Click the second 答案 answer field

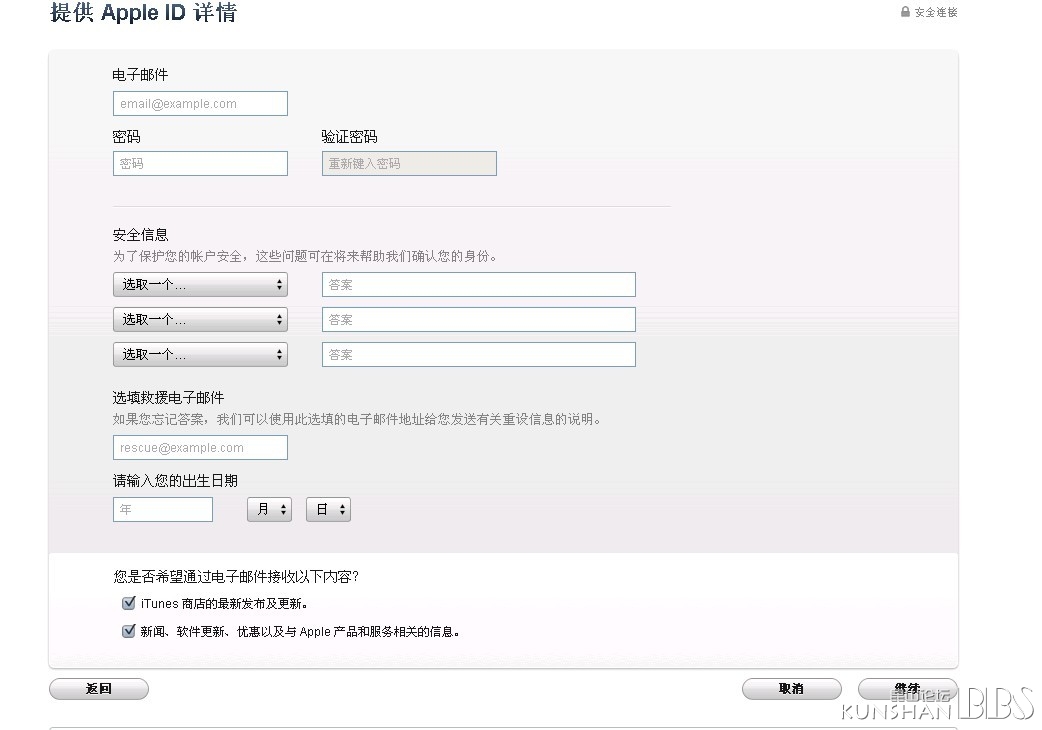[x=478, y=319]
